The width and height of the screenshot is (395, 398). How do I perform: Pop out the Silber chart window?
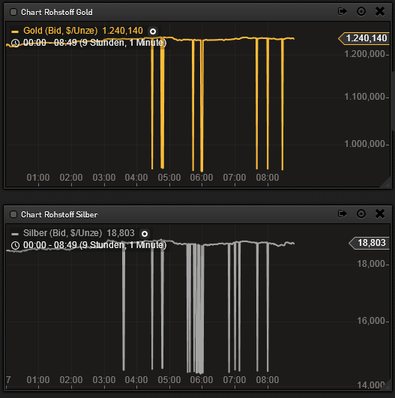pos(342,214)
